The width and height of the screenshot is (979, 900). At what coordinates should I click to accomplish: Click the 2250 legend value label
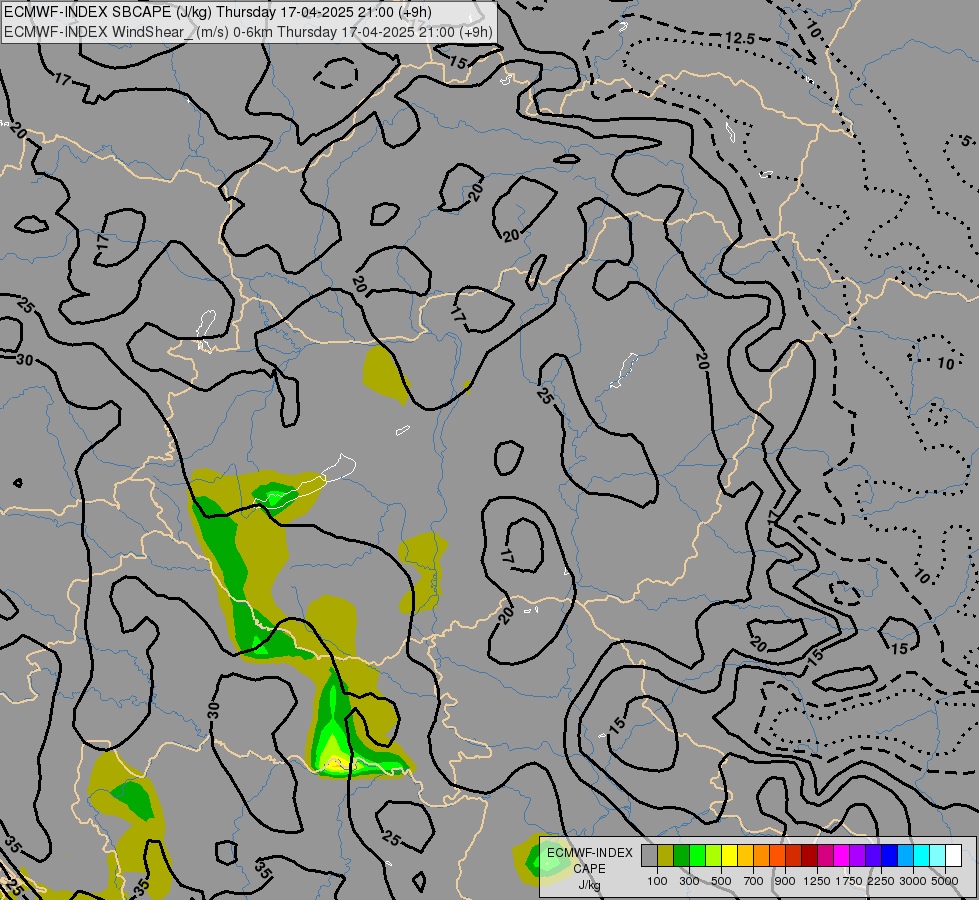tap(881, 881)
